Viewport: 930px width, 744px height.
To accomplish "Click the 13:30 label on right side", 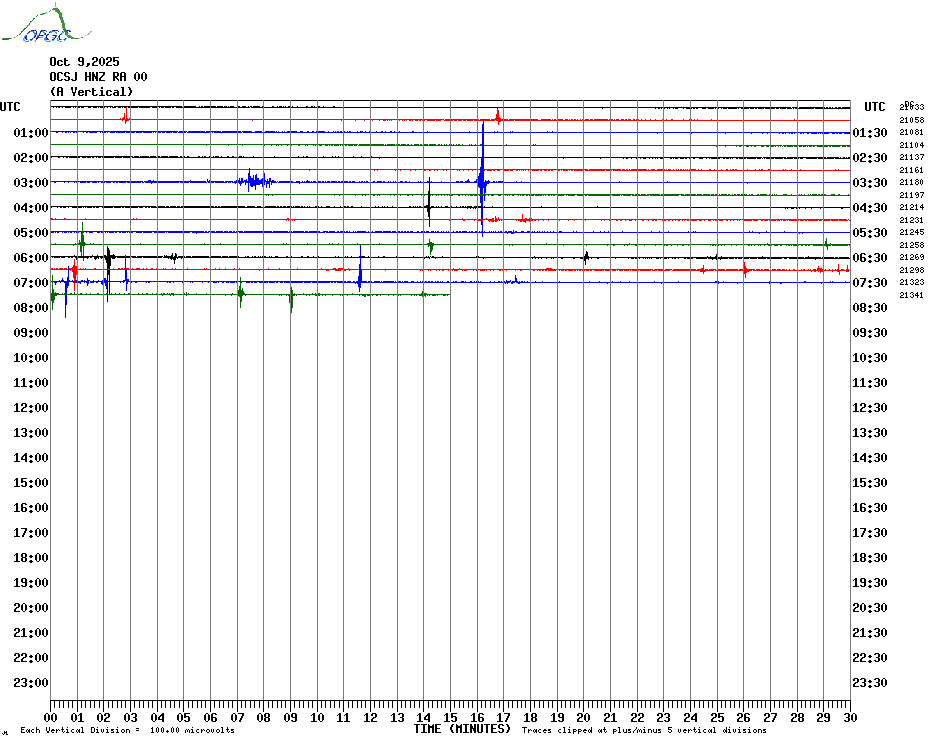I will pyautogui.click(x=870, y=433).
